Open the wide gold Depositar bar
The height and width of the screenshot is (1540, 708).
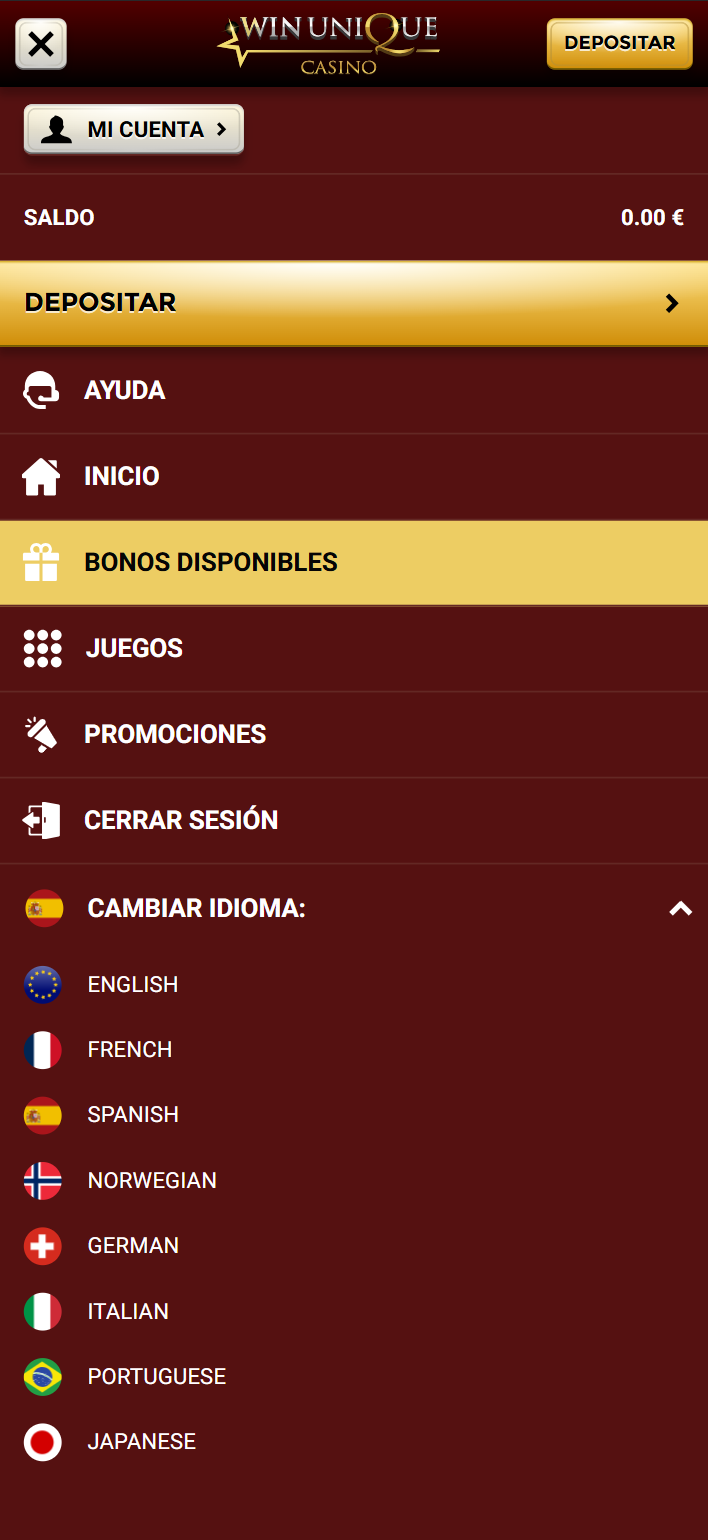354,303
